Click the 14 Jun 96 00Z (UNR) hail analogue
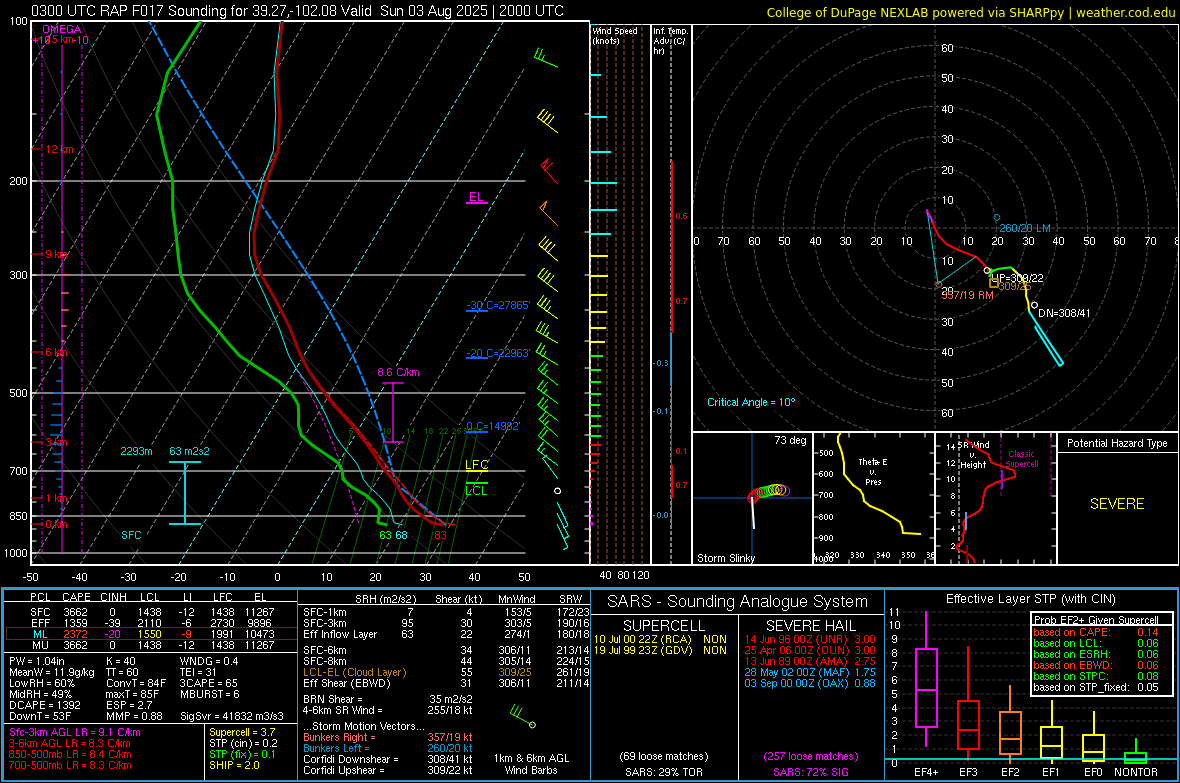 810,639
